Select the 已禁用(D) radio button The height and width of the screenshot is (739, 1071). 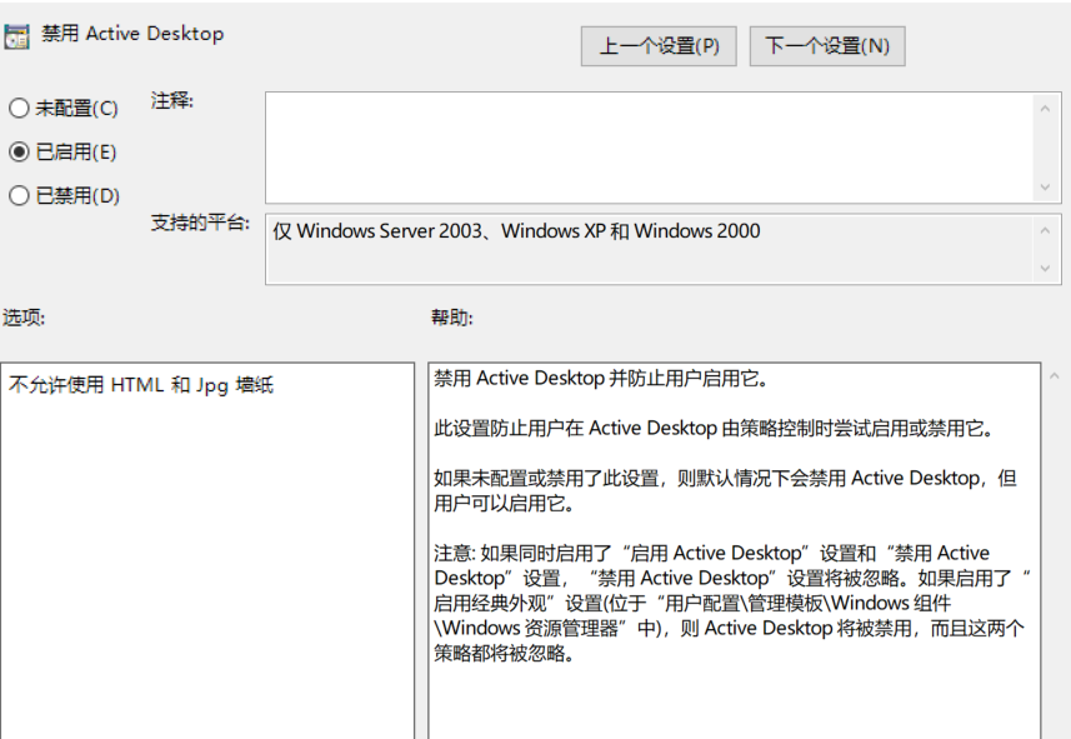19,196
